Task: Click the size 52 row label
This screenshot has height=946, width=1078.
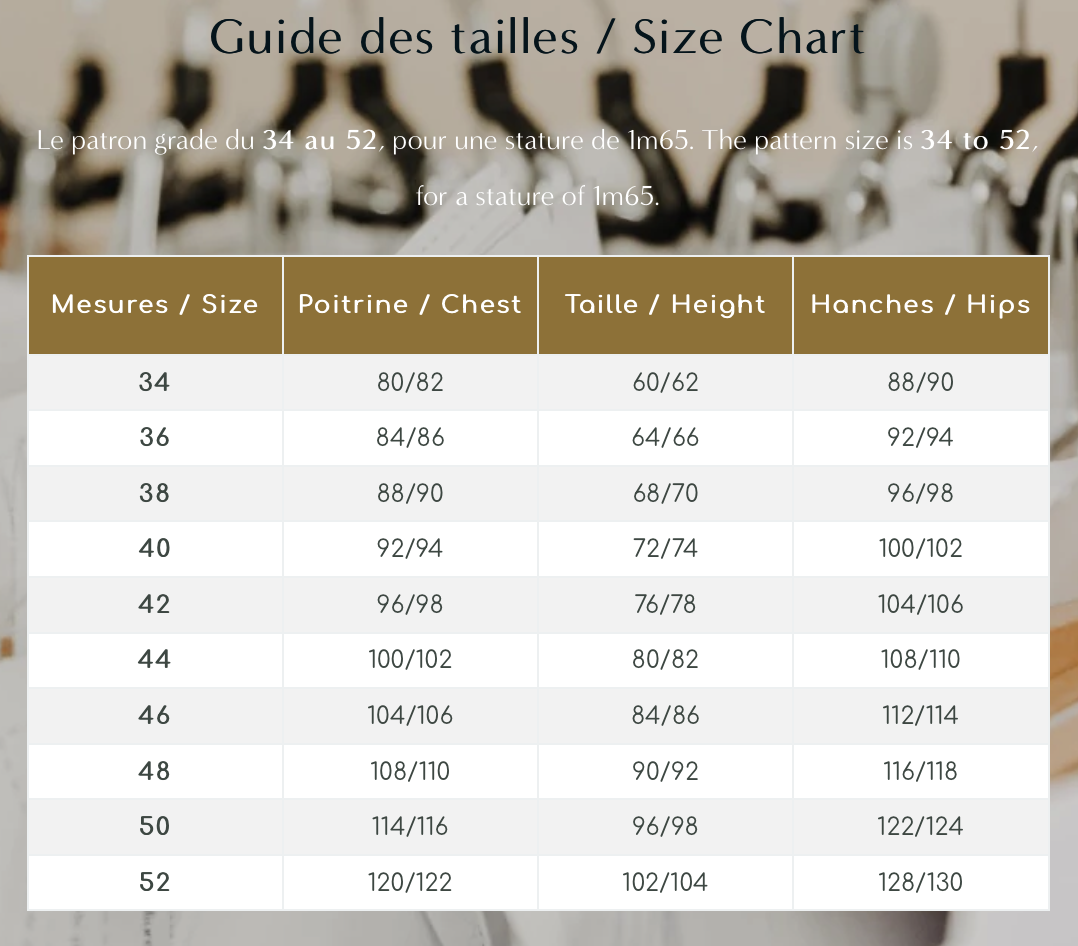Action: [155, 882]
